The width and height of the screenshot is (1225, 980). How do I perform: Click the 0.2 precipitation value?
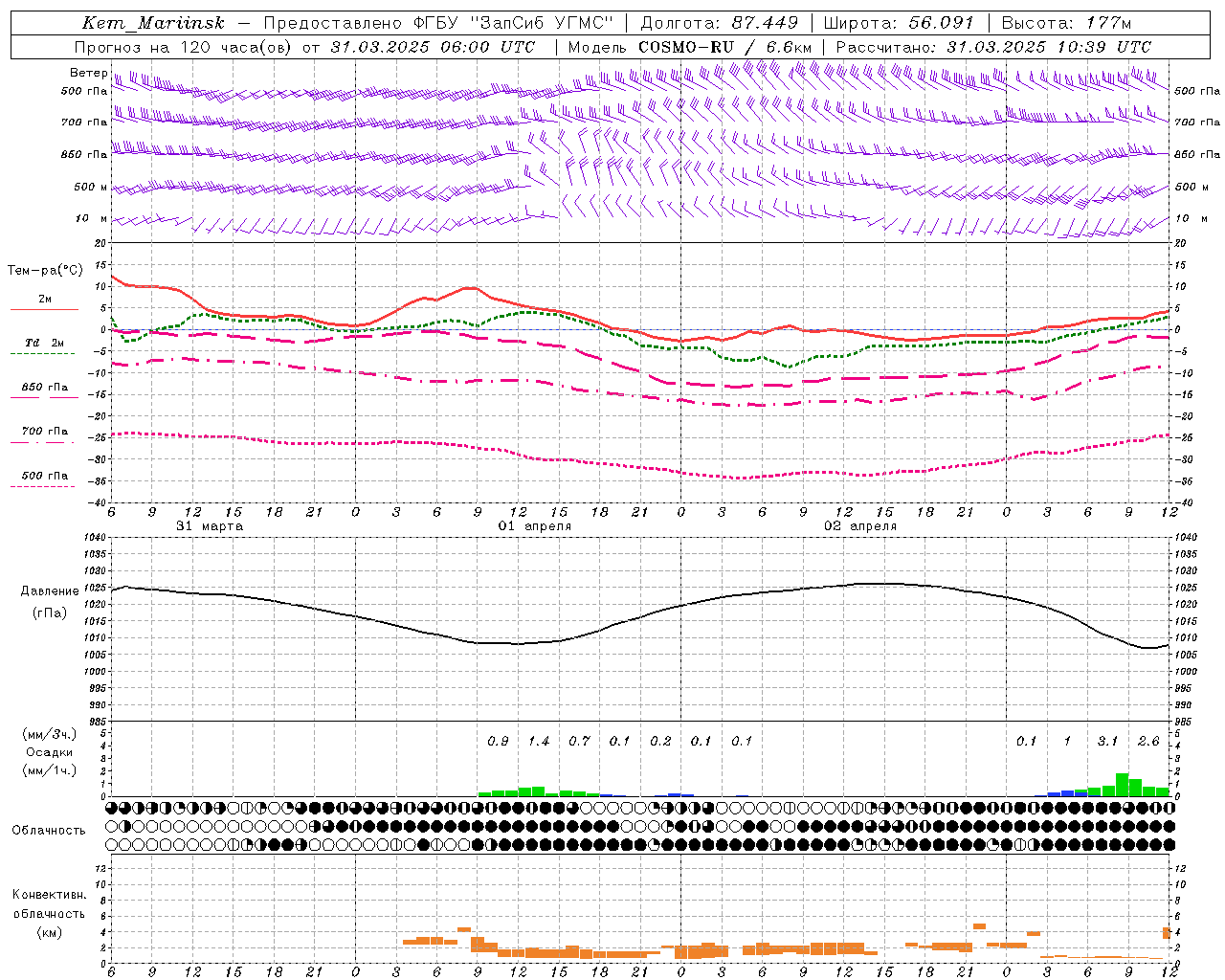[660, 742]
